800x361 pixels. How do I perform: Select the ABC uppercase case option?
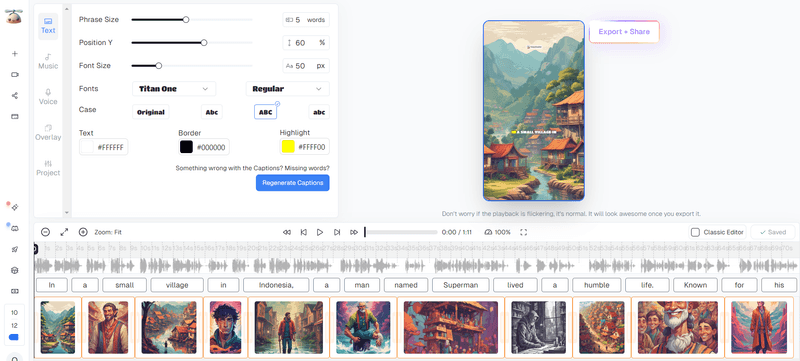[265, 112]
